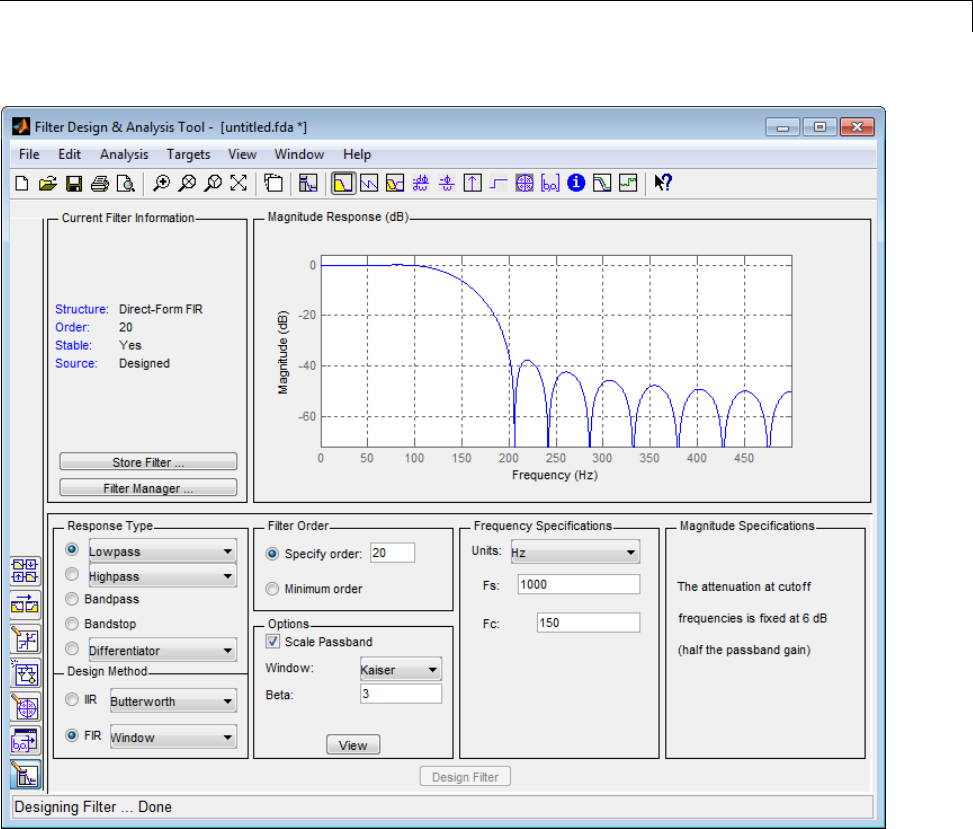This screenshot has height=829, width=973.
Task: Choose the Minimum order option
Action: (x=273, y=589)
